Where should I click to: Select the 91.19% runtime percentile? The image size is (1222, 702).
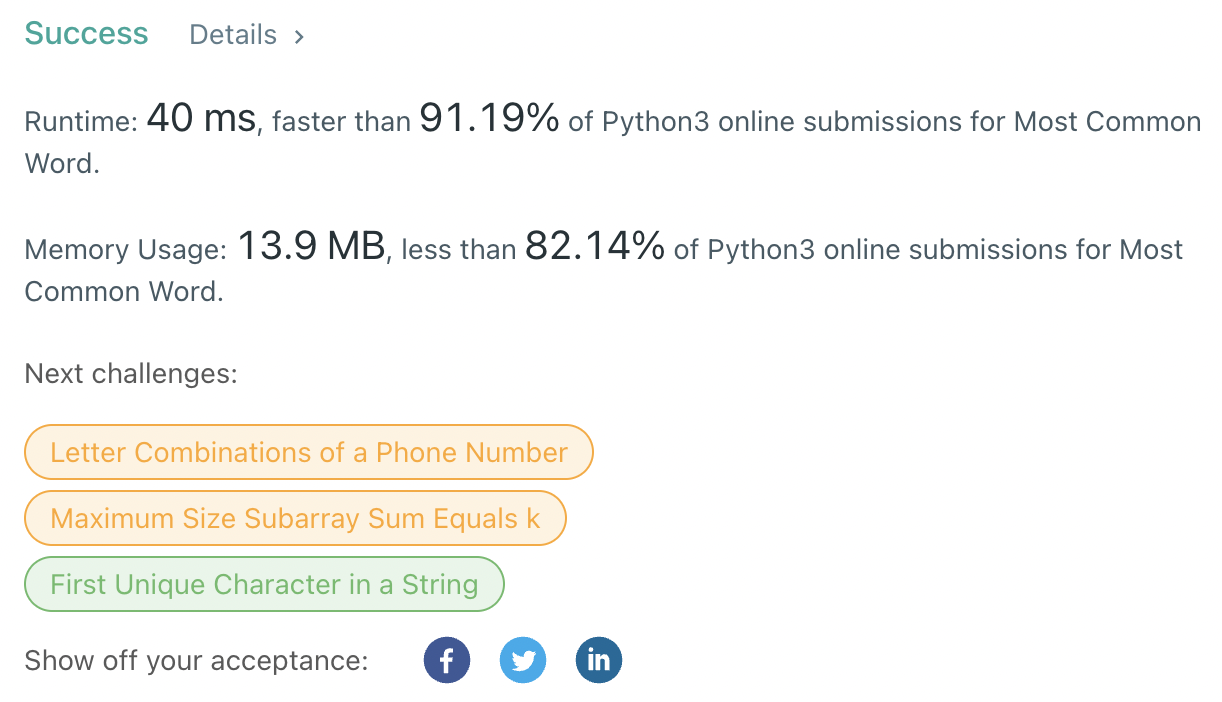pos(489,120)
